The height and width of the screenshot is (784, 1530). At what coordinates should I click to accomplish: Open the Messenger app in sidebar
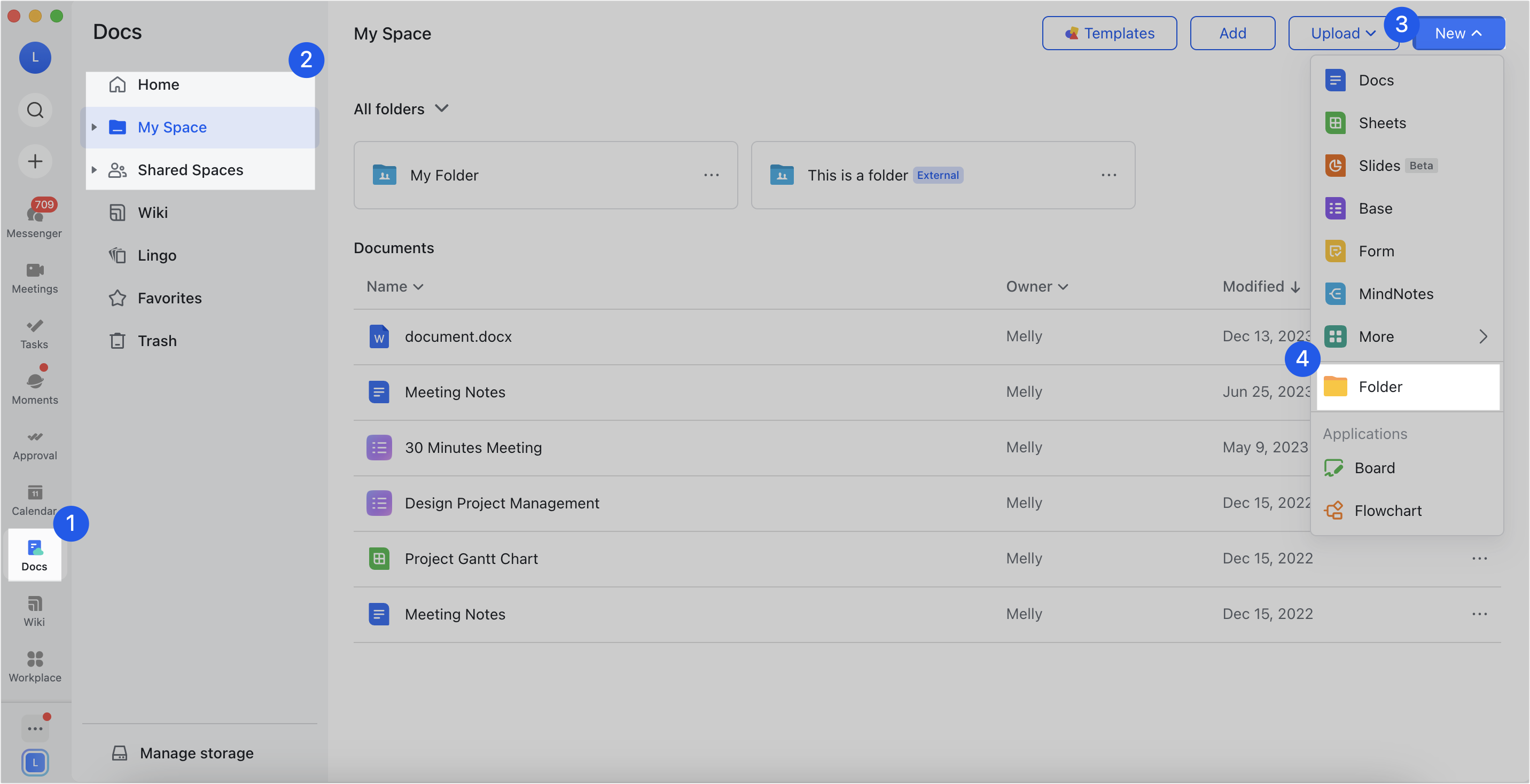(34, 218)
